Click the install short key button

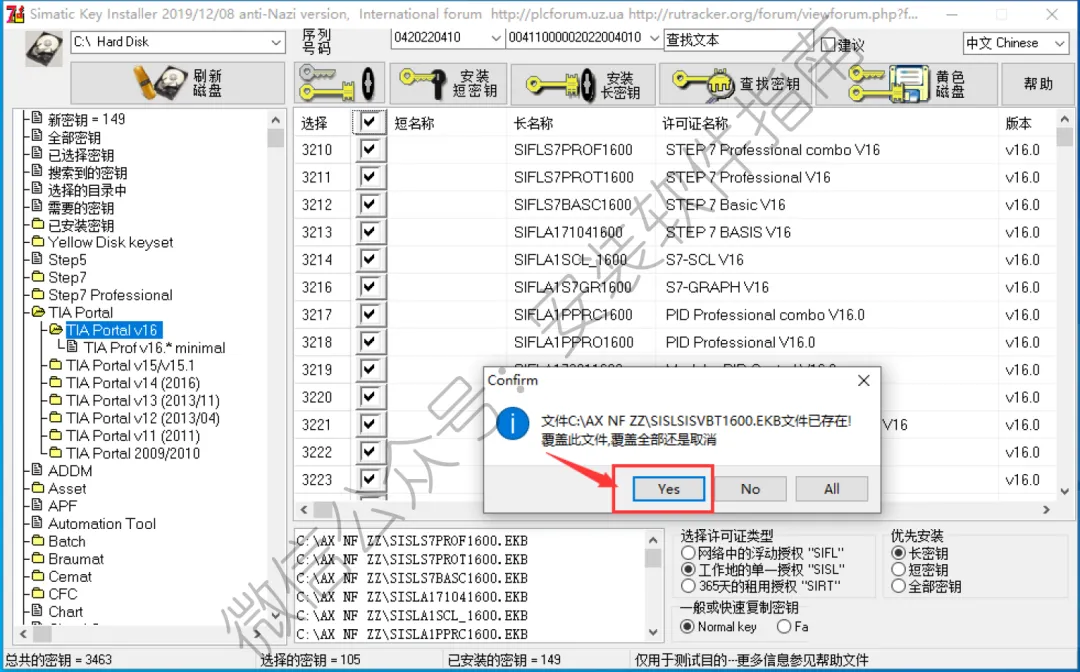(448, 83)
